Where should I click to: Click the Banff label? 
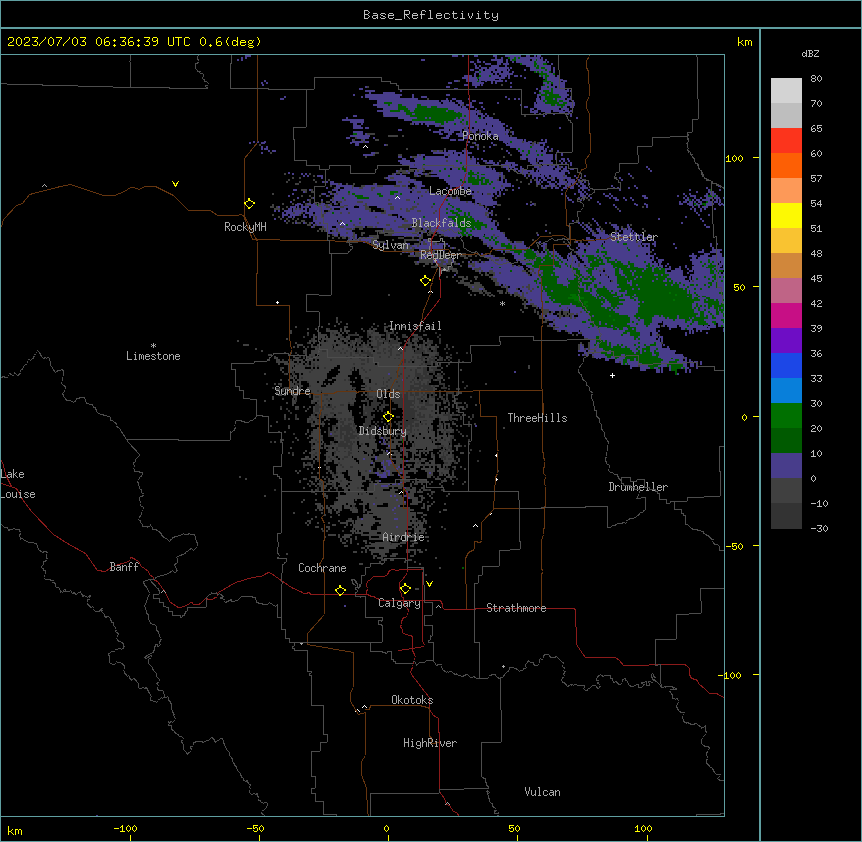(124, 567)
